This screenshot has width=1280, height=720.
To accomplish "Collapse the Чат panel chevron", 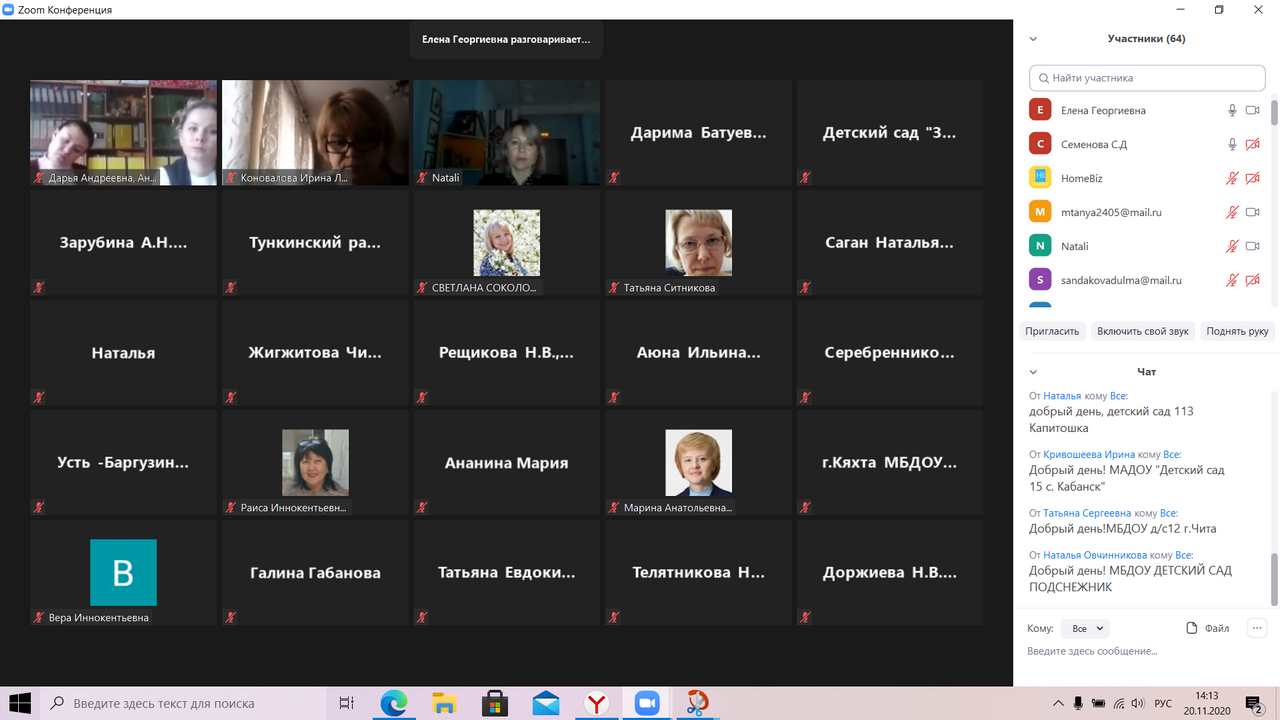I will click(x=1033, y=372).
